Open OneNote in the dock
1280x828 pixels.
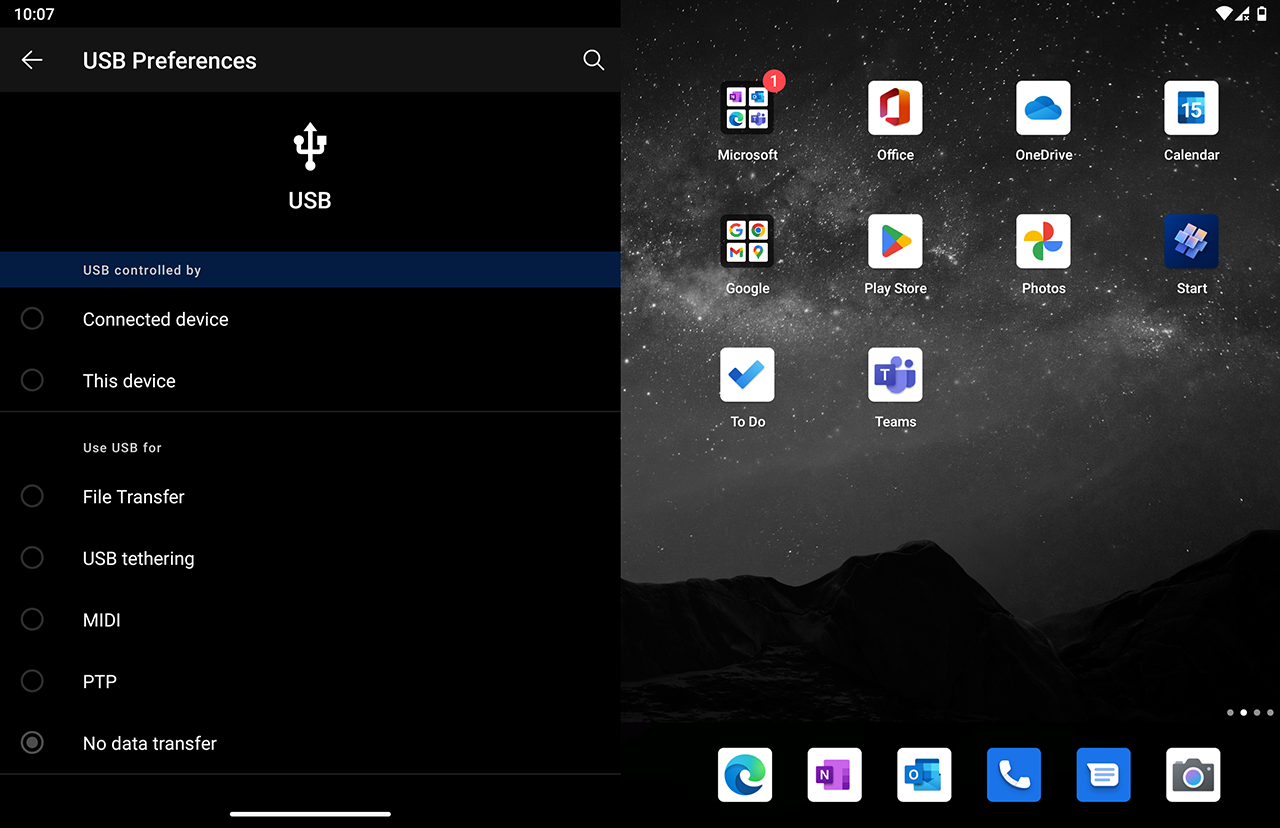[835, 775]
